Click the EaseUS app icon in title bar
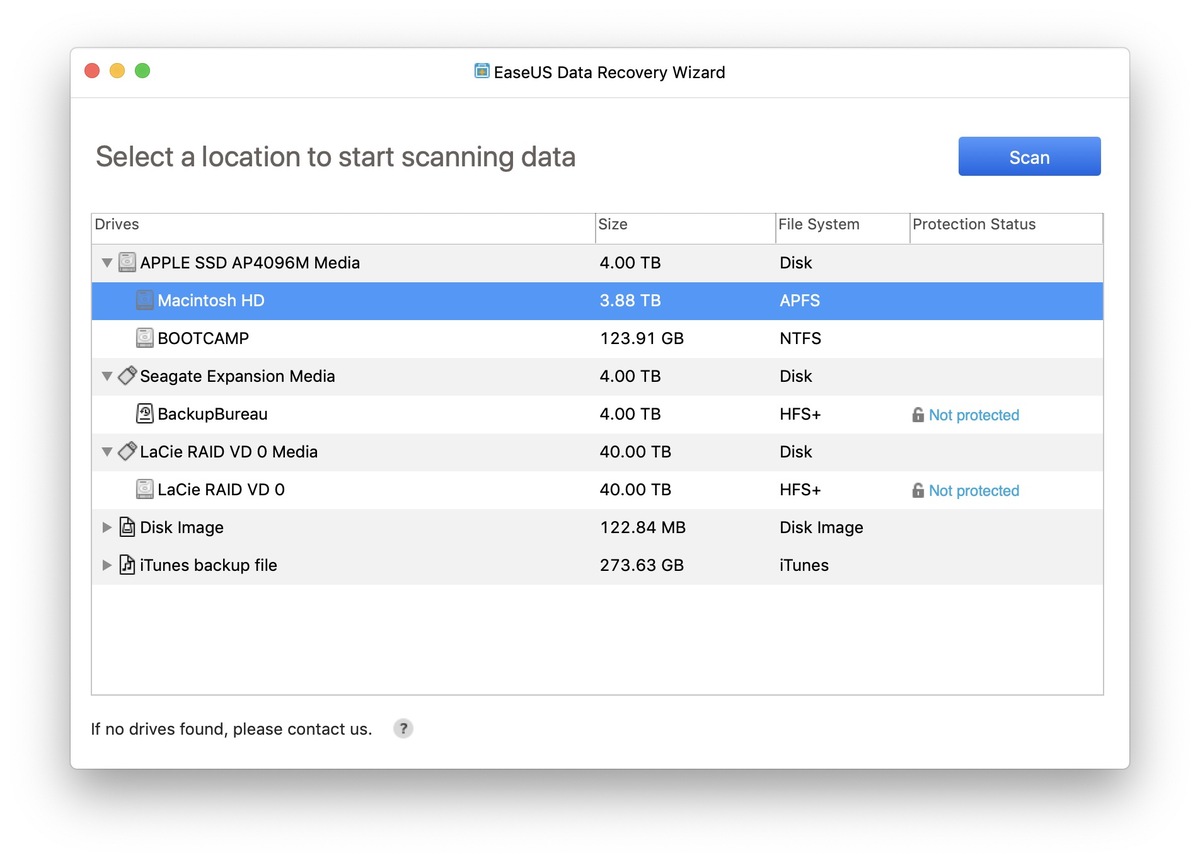This screenshot has height=862, width=1200. tap(482, 72)
